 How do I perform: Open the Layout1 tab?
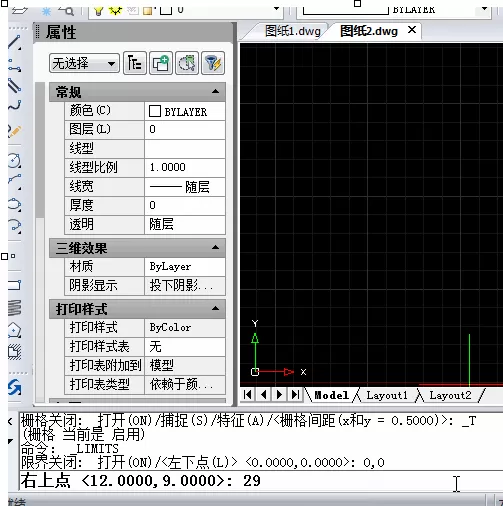coord(387,395)
